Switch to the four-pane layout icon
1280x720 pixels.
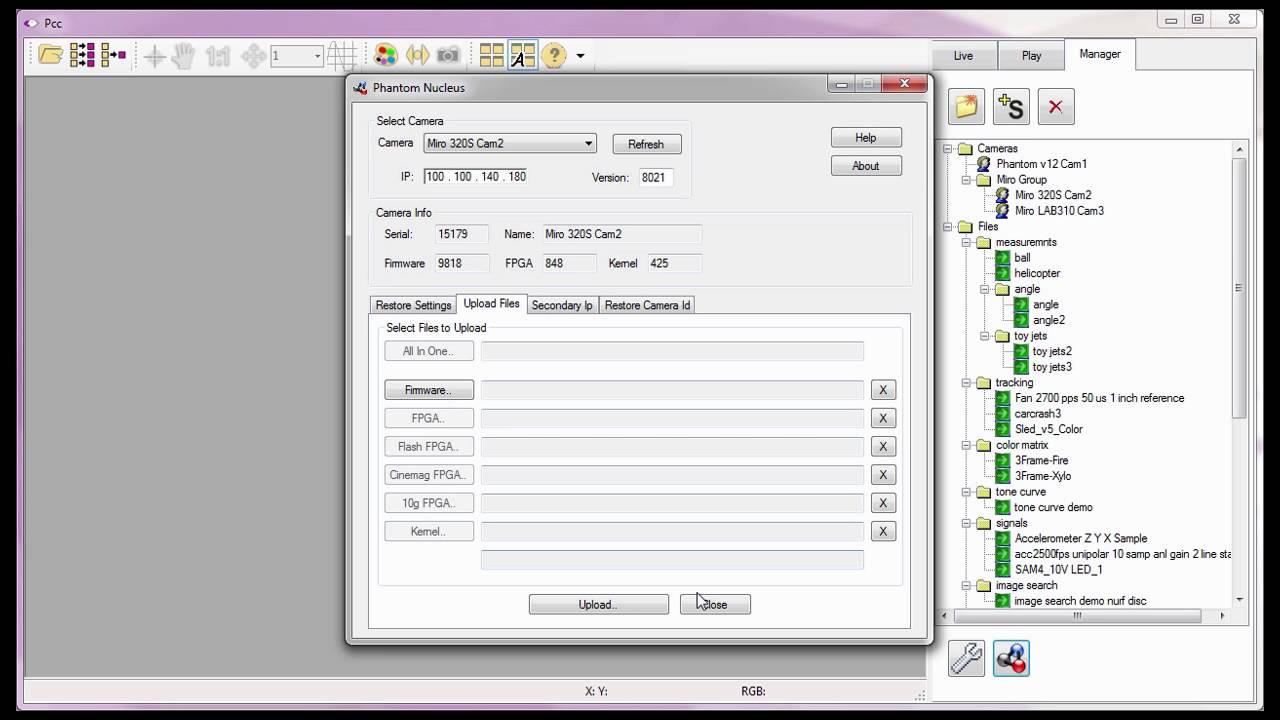coord(491,56)
